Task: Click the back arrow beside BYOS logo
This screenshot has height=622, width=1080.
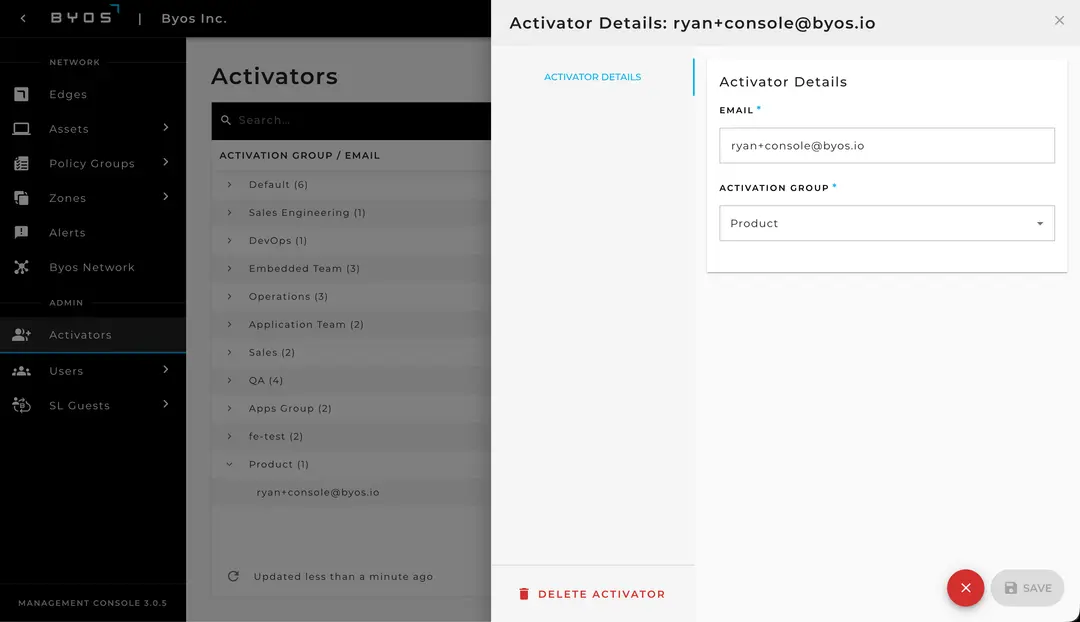Action: pos(23,19)
